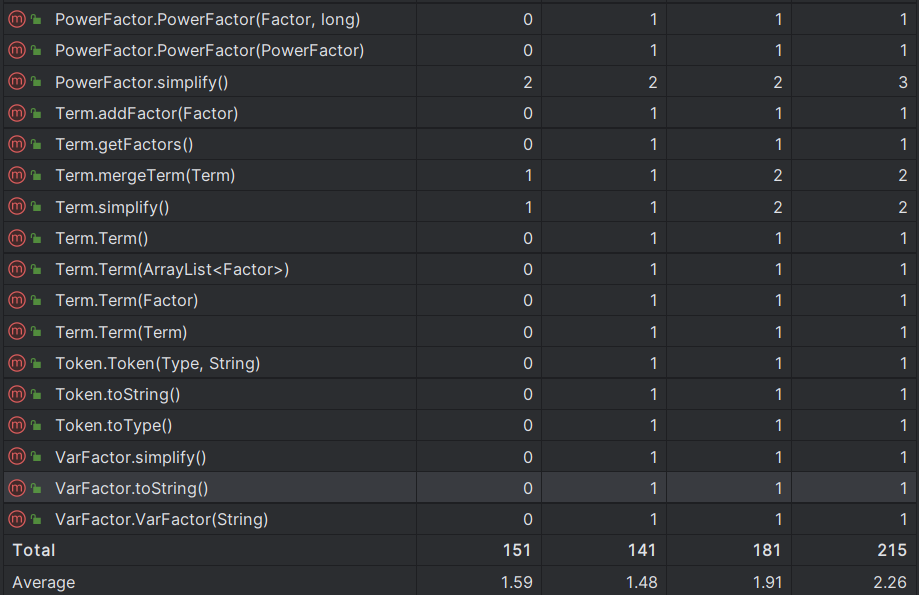Select the PowerFactor.PowerFactor(Factor, long) row
919x595 pixels.
point(460,19)
